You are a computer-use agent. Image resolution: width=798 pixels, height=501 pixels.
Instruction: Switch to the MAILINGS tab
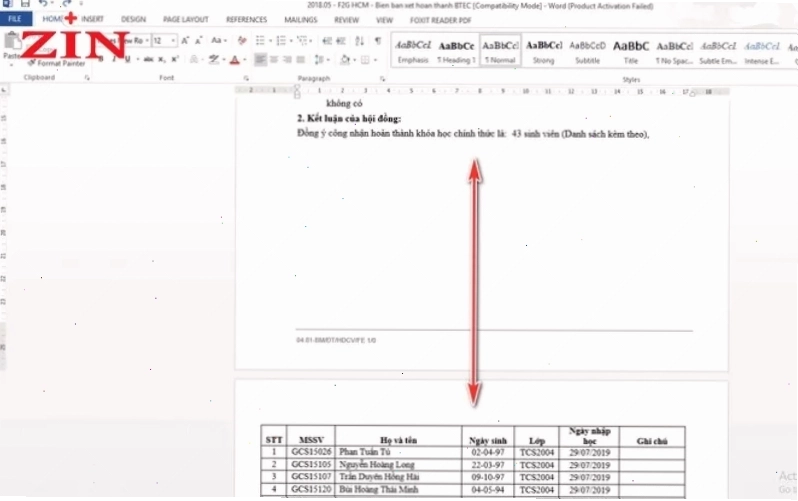[300, 19]
